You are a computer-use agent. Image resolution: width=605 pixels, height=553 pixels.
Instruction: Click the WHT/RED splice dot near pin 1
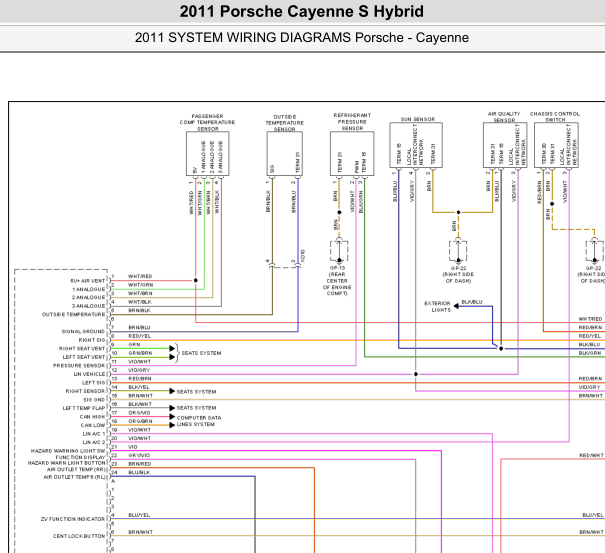[x=196, y=281]
